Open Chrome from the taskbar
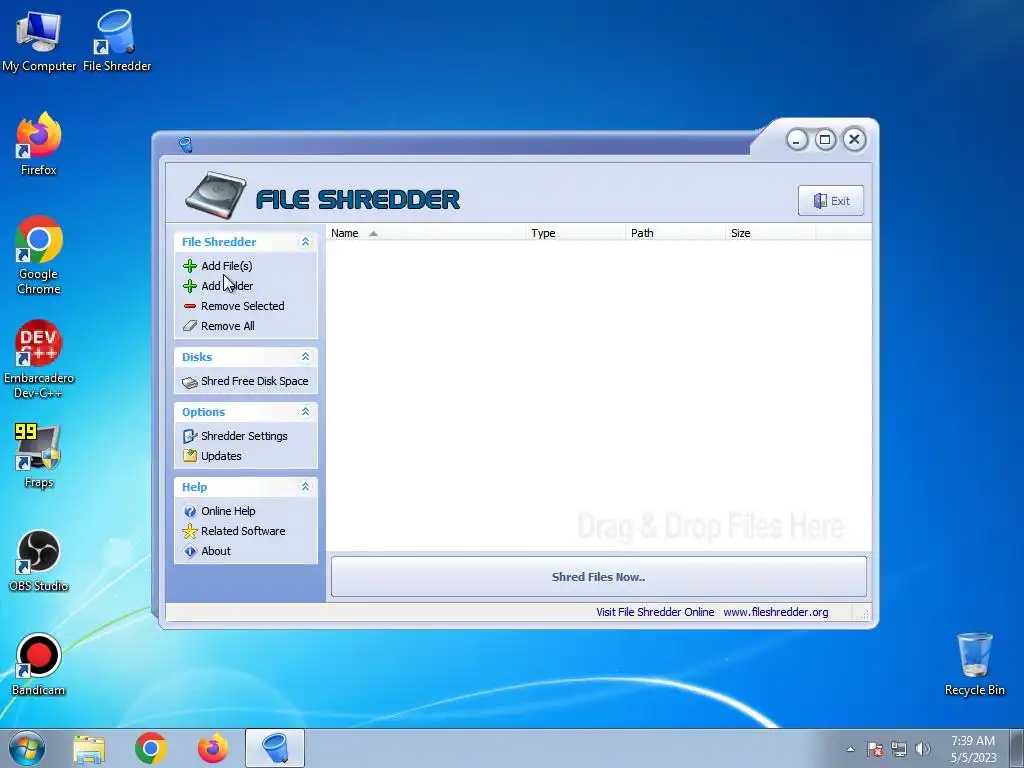Screen dimensions: 1024x768 coord(151,748)
